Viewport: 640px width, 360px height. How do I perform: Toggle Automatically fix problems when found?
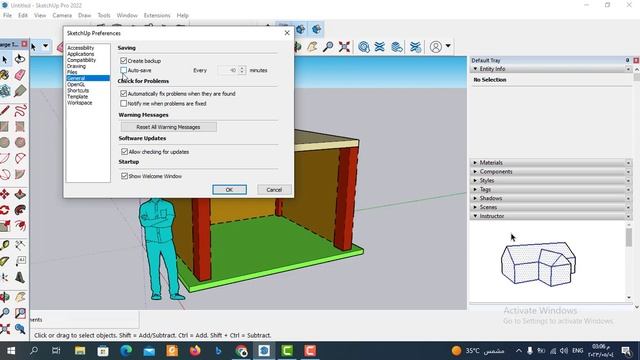tap(124, 93)
